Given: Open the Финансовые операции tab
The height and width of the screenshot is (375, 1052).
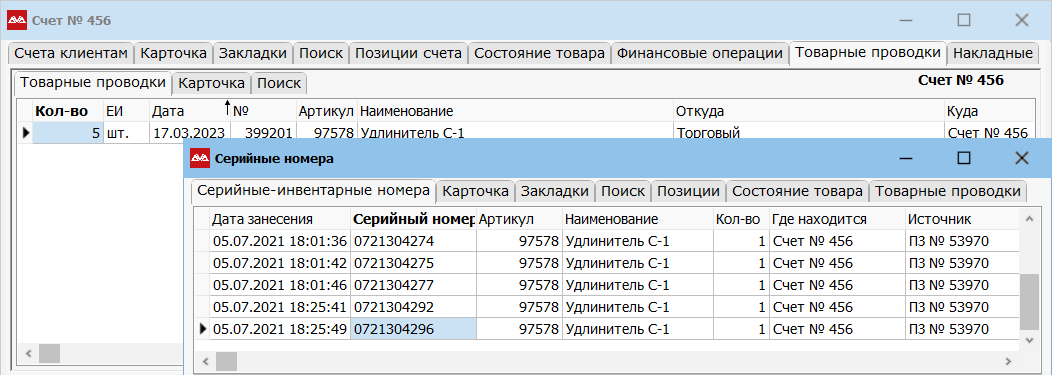Looking at the screenshot, I should [x=700, y=54].
